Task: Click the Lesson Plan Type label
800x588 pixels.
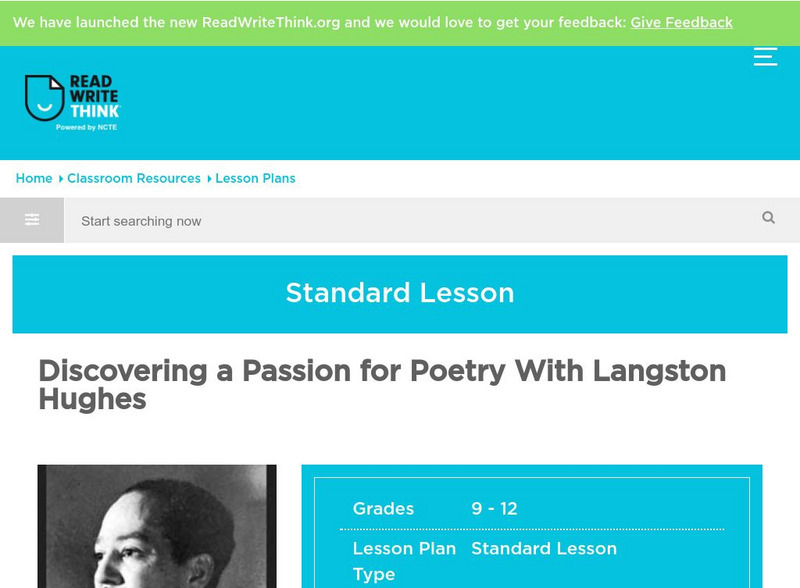Action: [404, 561]
